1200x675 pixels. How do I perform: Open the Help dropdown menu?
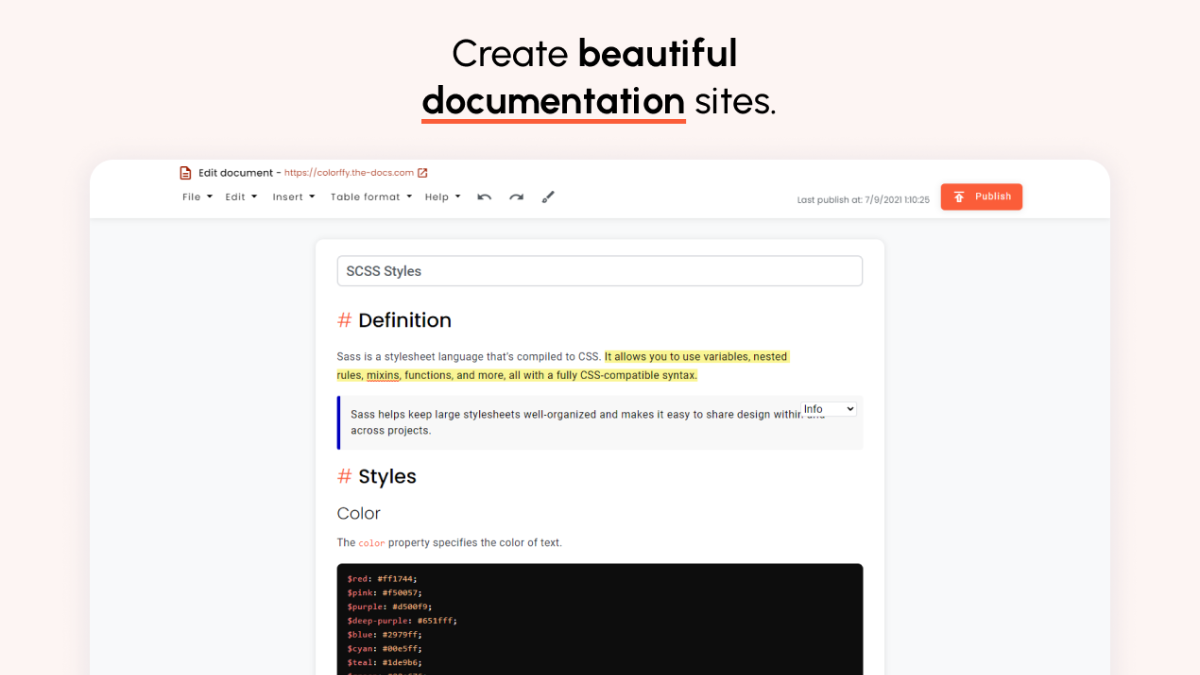(x=442, y=197)
